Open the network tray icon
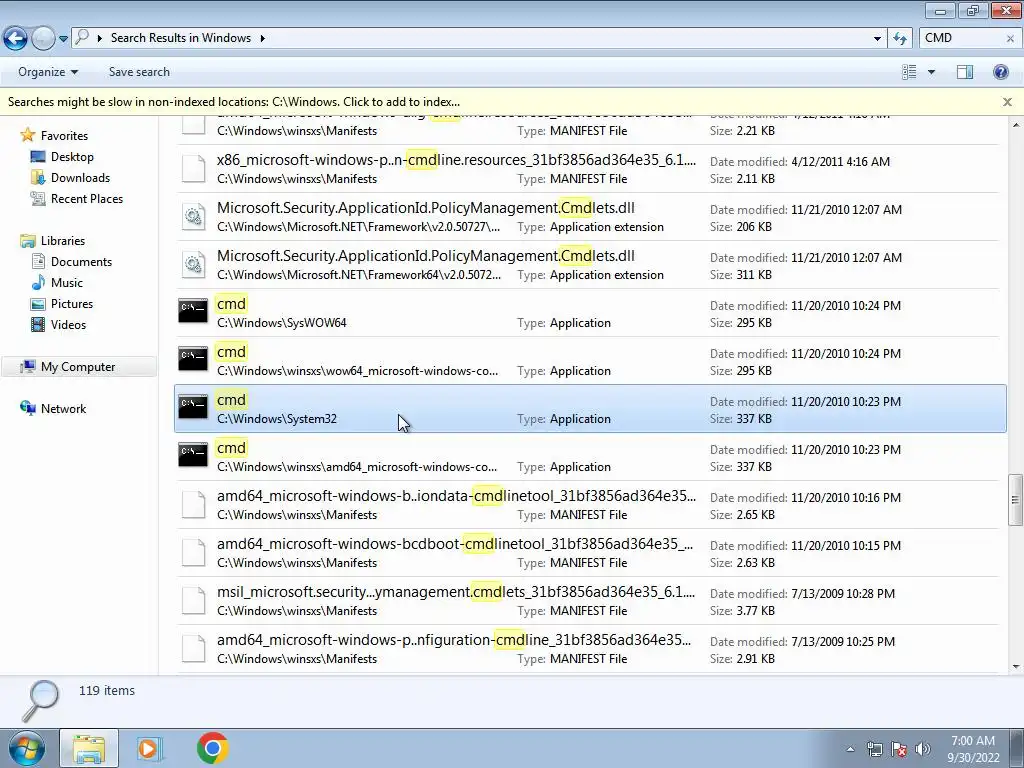This screenshot has height=768, width=1024. point(874,749)
